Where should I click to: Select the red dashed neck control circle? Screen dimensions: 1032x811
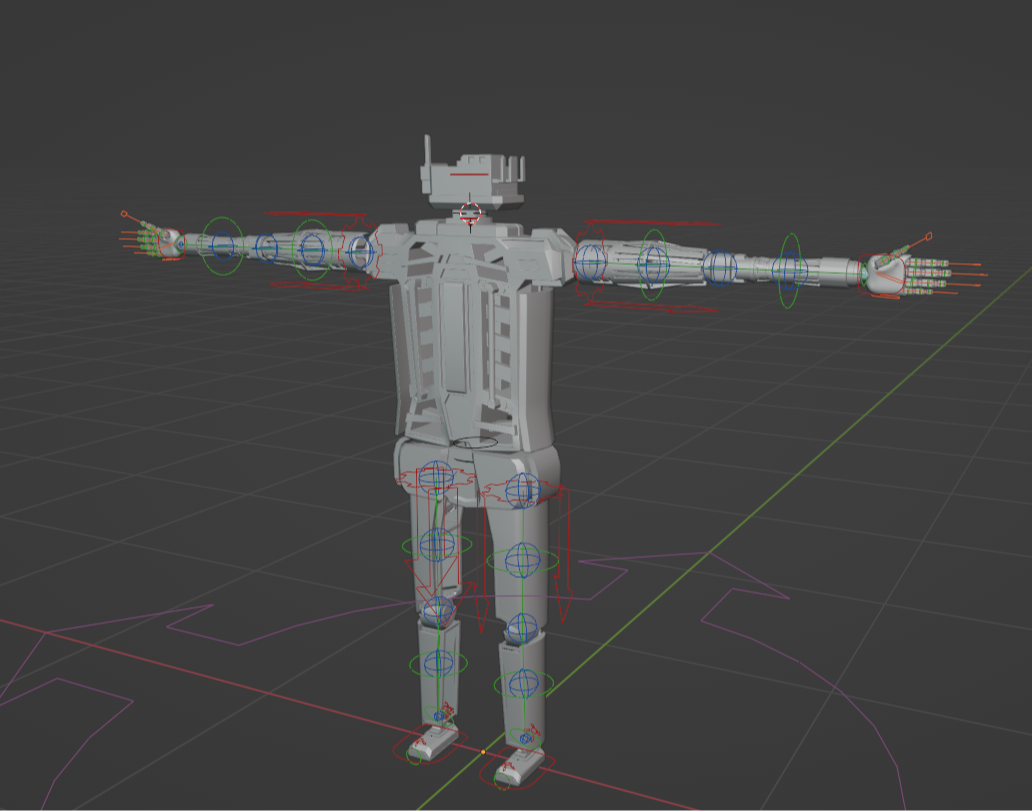click(469, 212)
